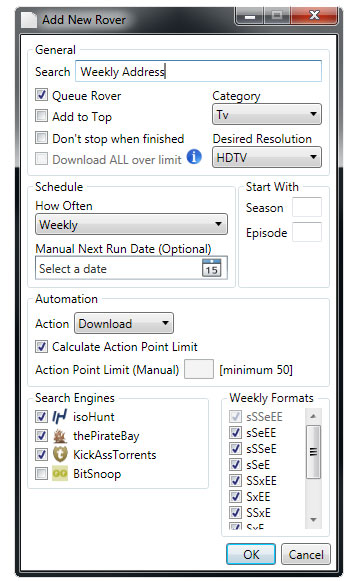
Task: Open the How Often Weekly dropdown
Action: pyautogui.click(x=131, y=224)
